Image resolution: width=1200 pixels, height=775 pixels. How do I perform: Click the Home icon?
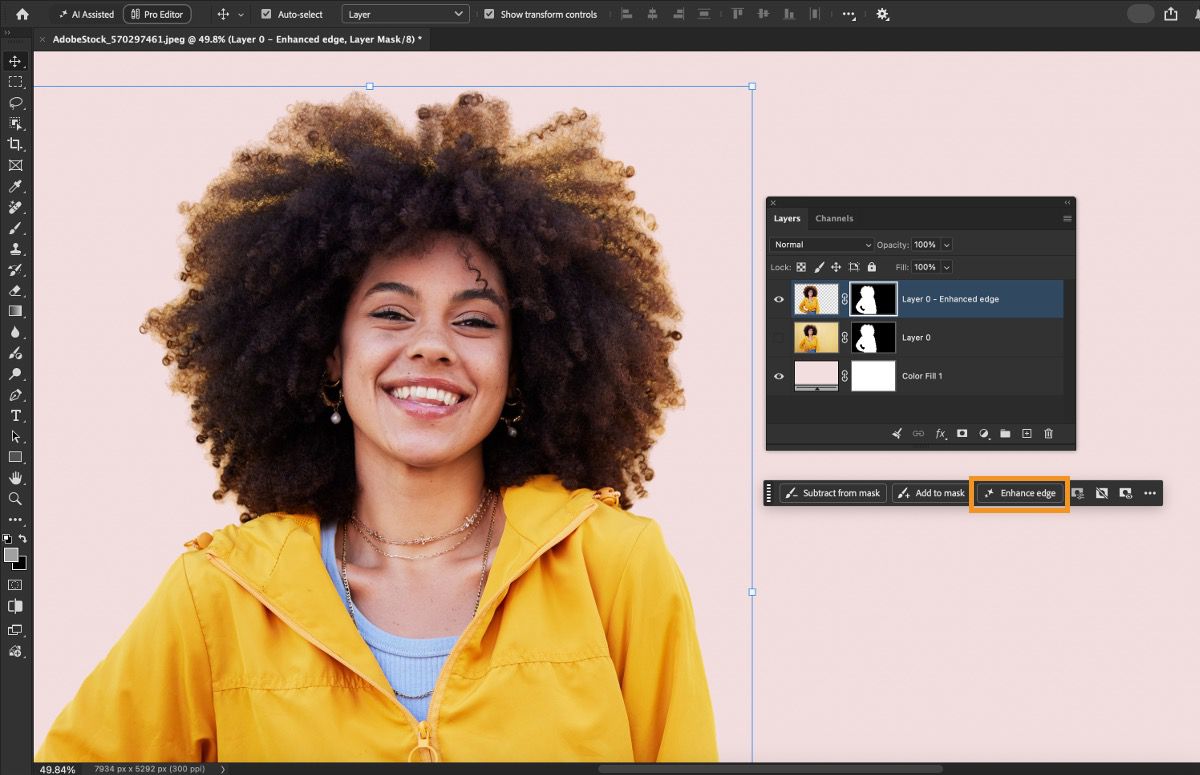pyautogui.click(x=22, y=14)
